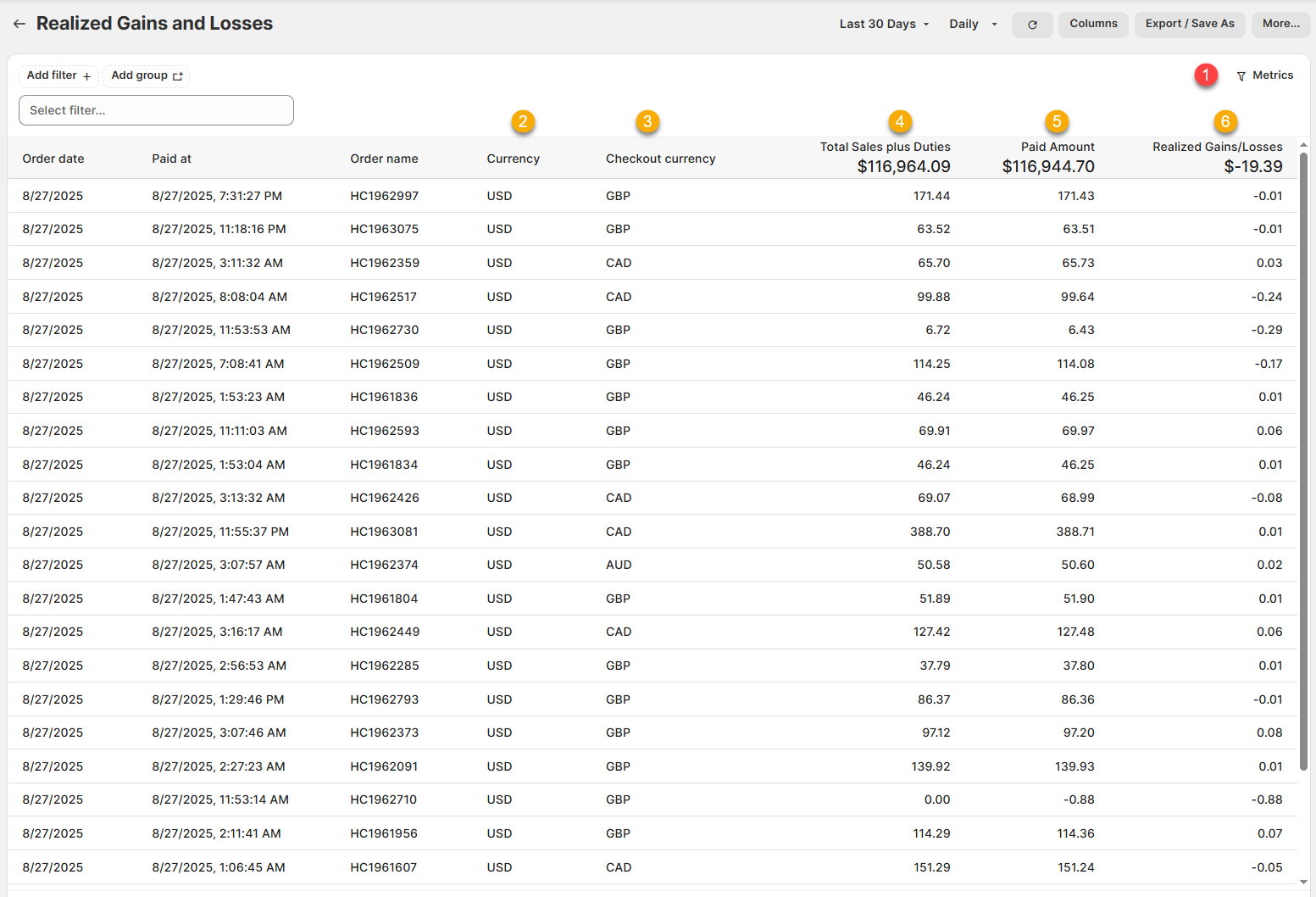Sort by the Order date column header
1316x897 pixels.
coord(53,159)
